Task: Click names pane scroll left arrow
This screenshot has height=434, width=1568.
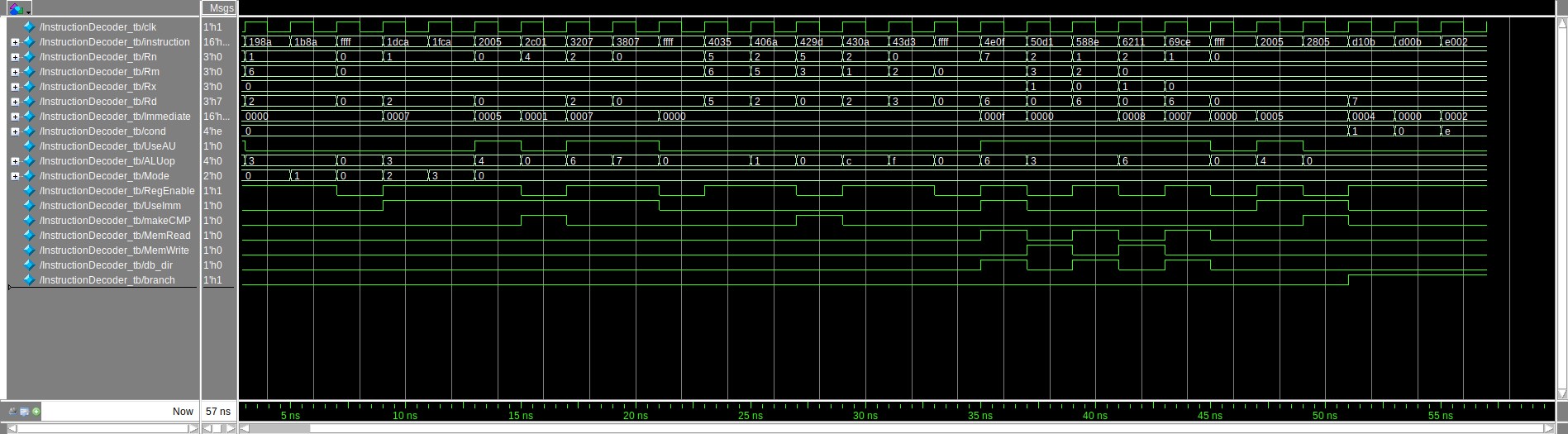Action: click(x=12, y=428)
